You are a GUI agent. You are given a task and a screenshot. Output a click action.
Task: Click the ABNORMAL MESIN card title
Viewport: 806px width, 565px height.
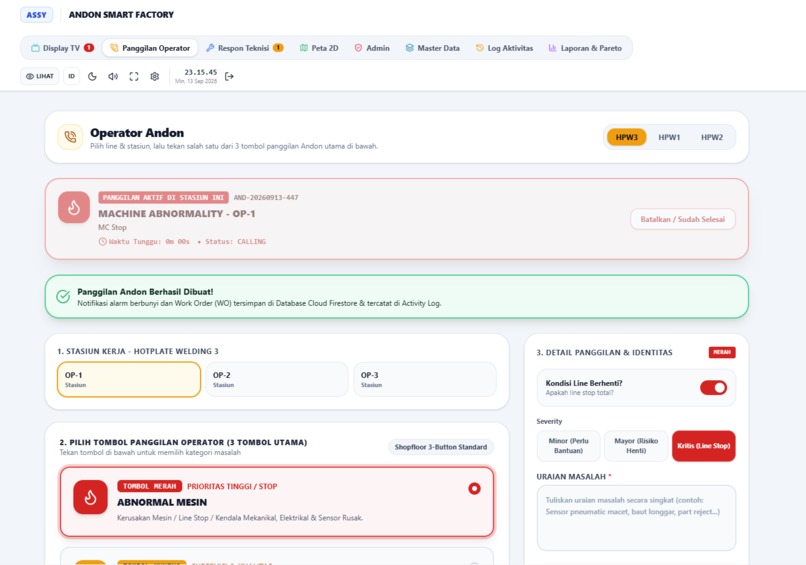(162, 502)
